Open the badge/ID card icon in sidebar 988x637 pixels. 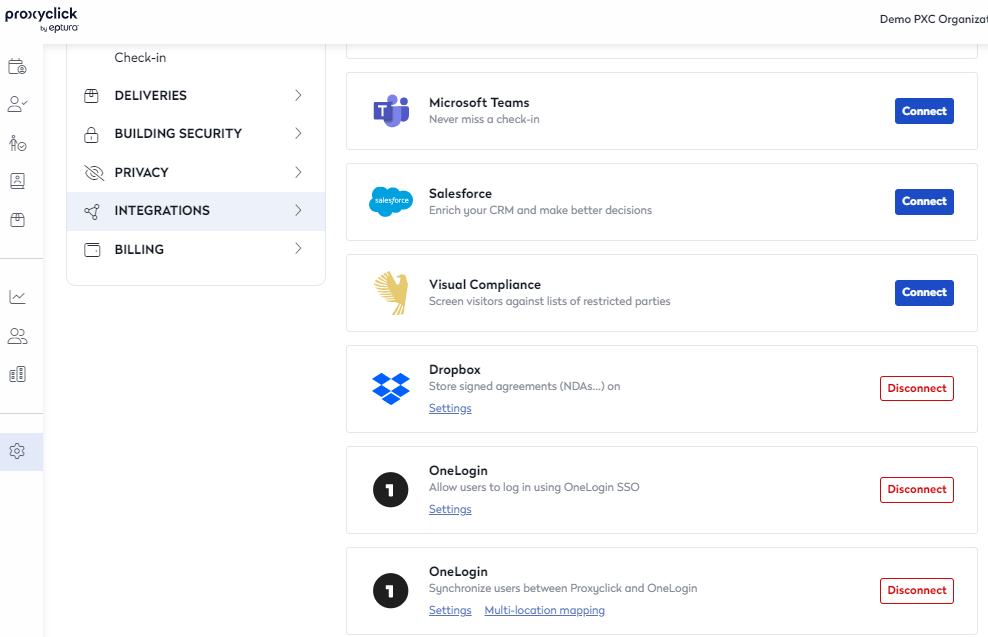click(x=17, y=181)
